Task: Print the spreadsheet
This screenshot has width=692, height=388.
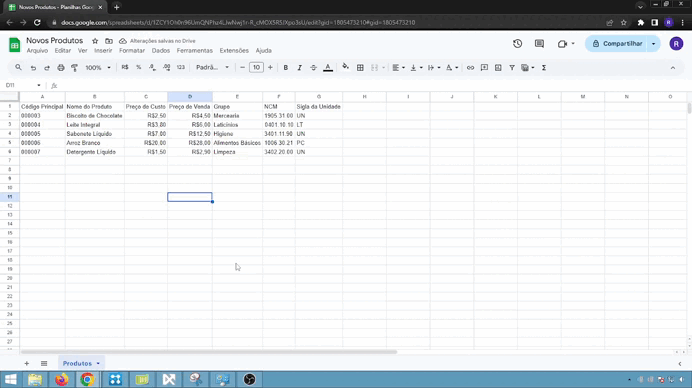Action: pos(61,68)
